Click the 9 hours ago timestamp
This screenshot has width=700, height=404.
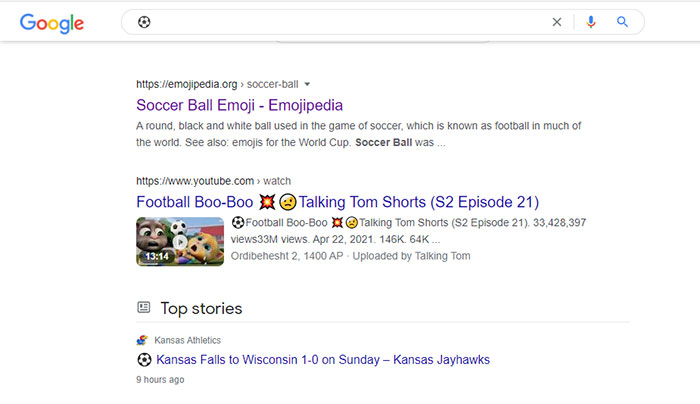160,380
